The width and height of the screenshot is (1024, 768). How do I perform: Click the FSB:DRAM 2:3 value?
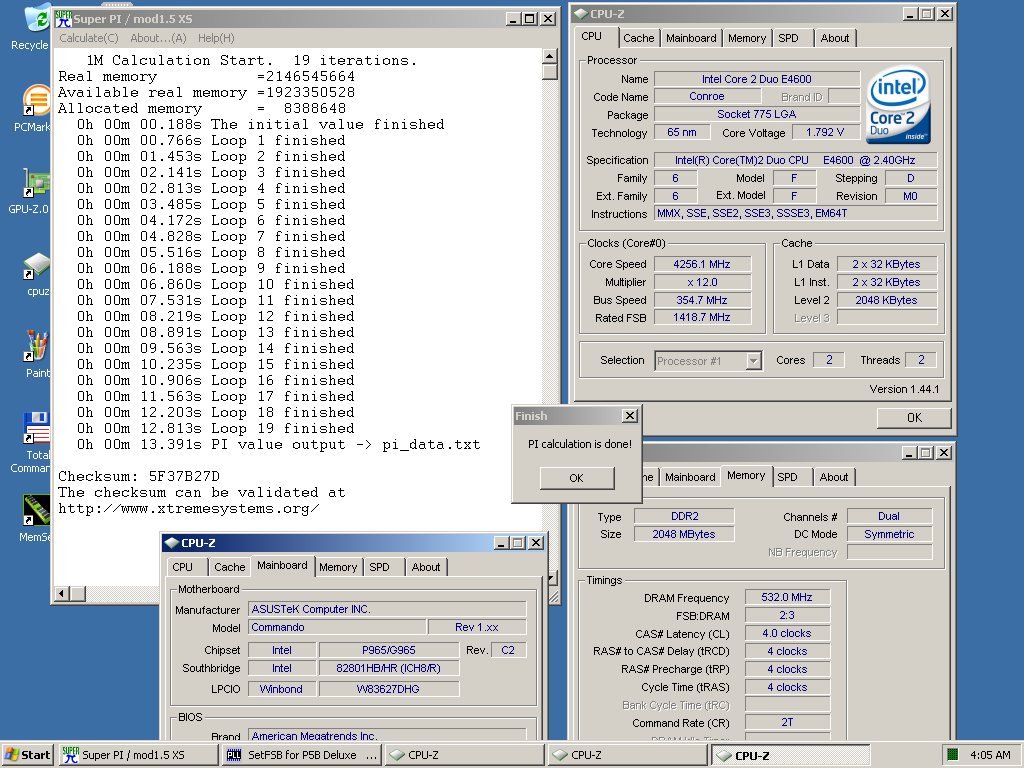[x=787, y=615]
